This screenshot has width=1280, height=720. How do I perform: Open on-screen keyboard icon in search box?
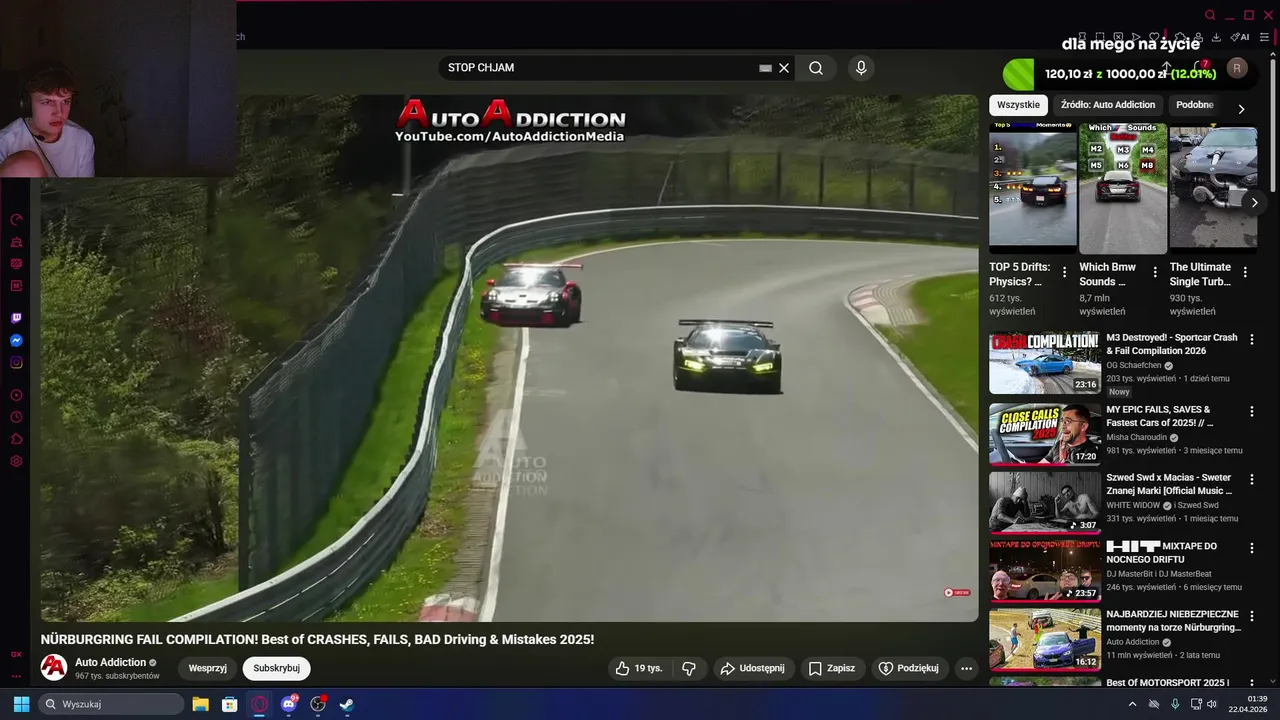tap(765, 68)
